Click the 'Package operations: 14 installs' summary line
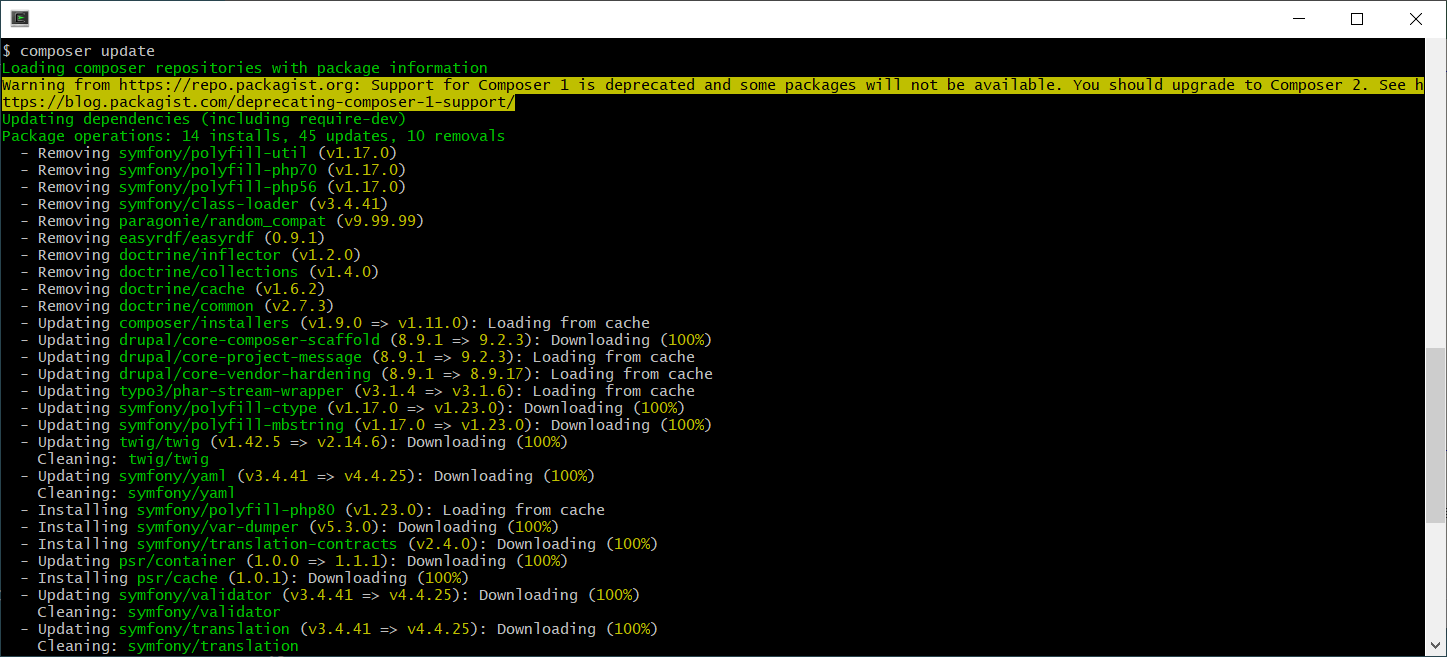Image resolution: width=1447 pixels, height=657 pixels. 254,136
